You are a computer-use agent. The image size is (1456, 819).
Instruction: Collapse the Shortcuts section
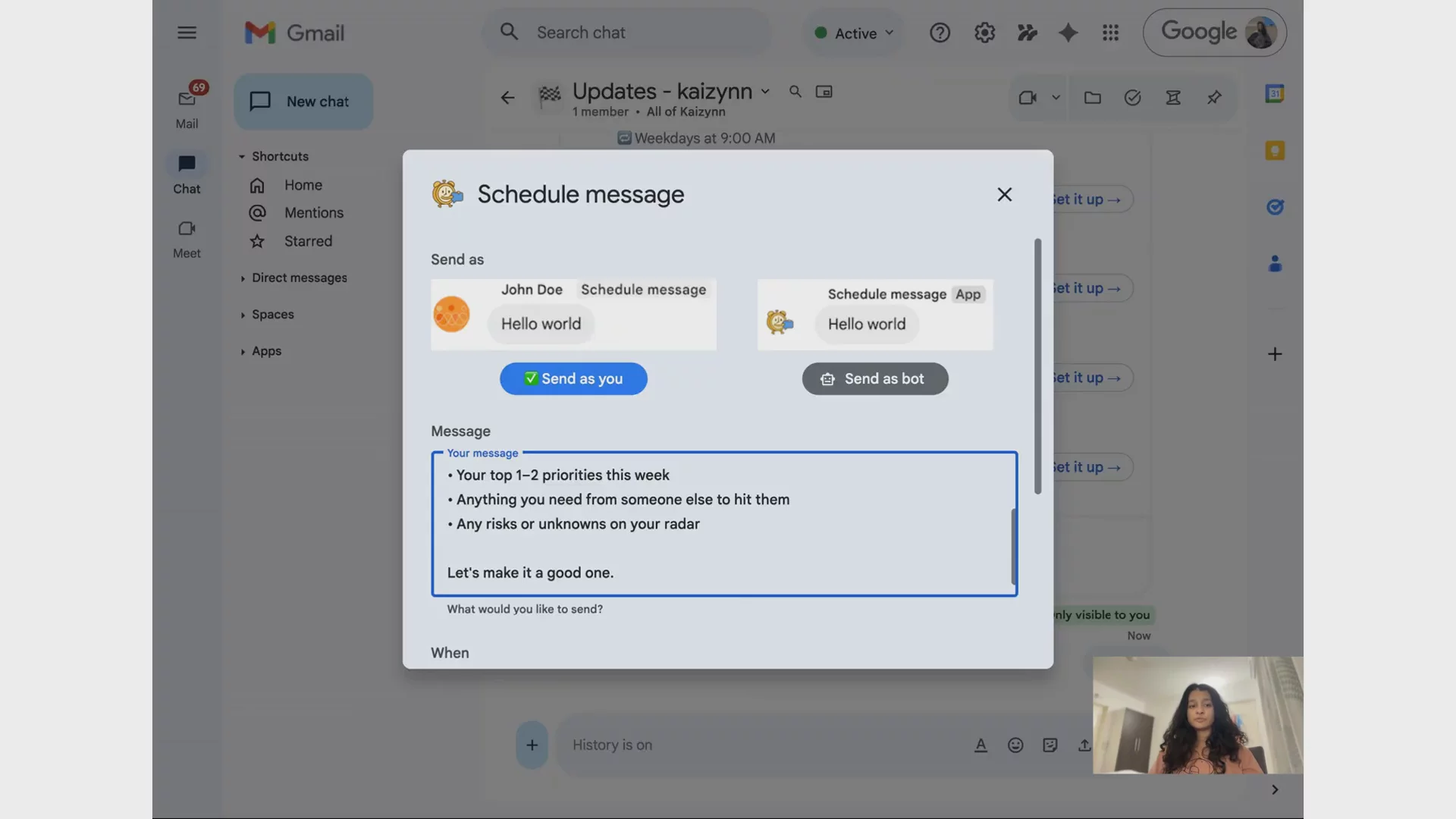[x=242, y=156]
